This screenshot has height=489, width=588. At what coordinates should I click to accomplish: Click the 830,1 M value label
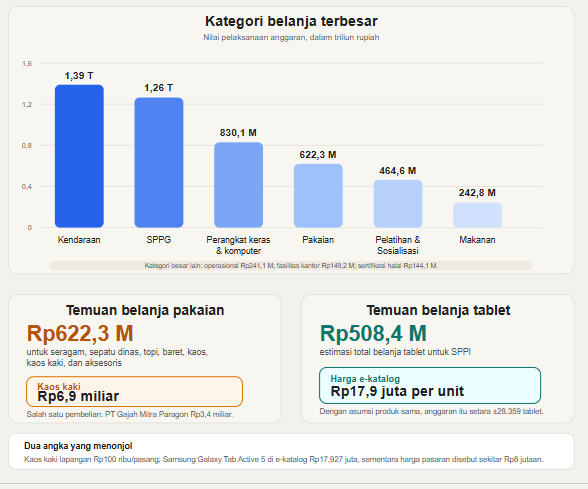click(x=238, y=133)
